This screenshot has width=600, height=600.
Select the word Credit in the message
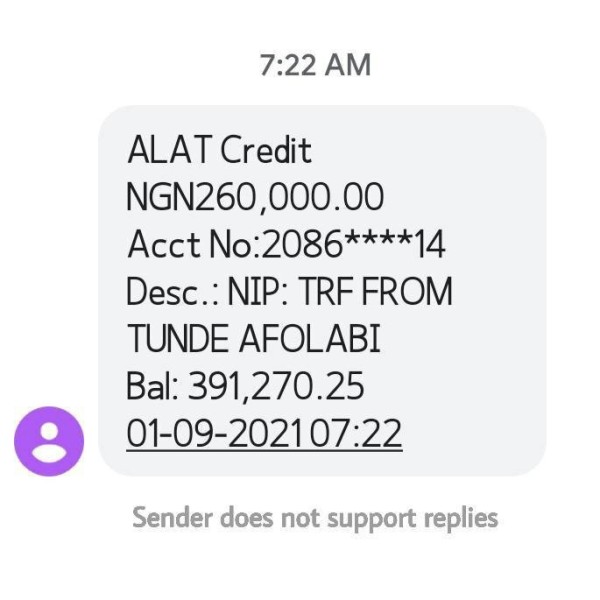click(x=266, y=150)
